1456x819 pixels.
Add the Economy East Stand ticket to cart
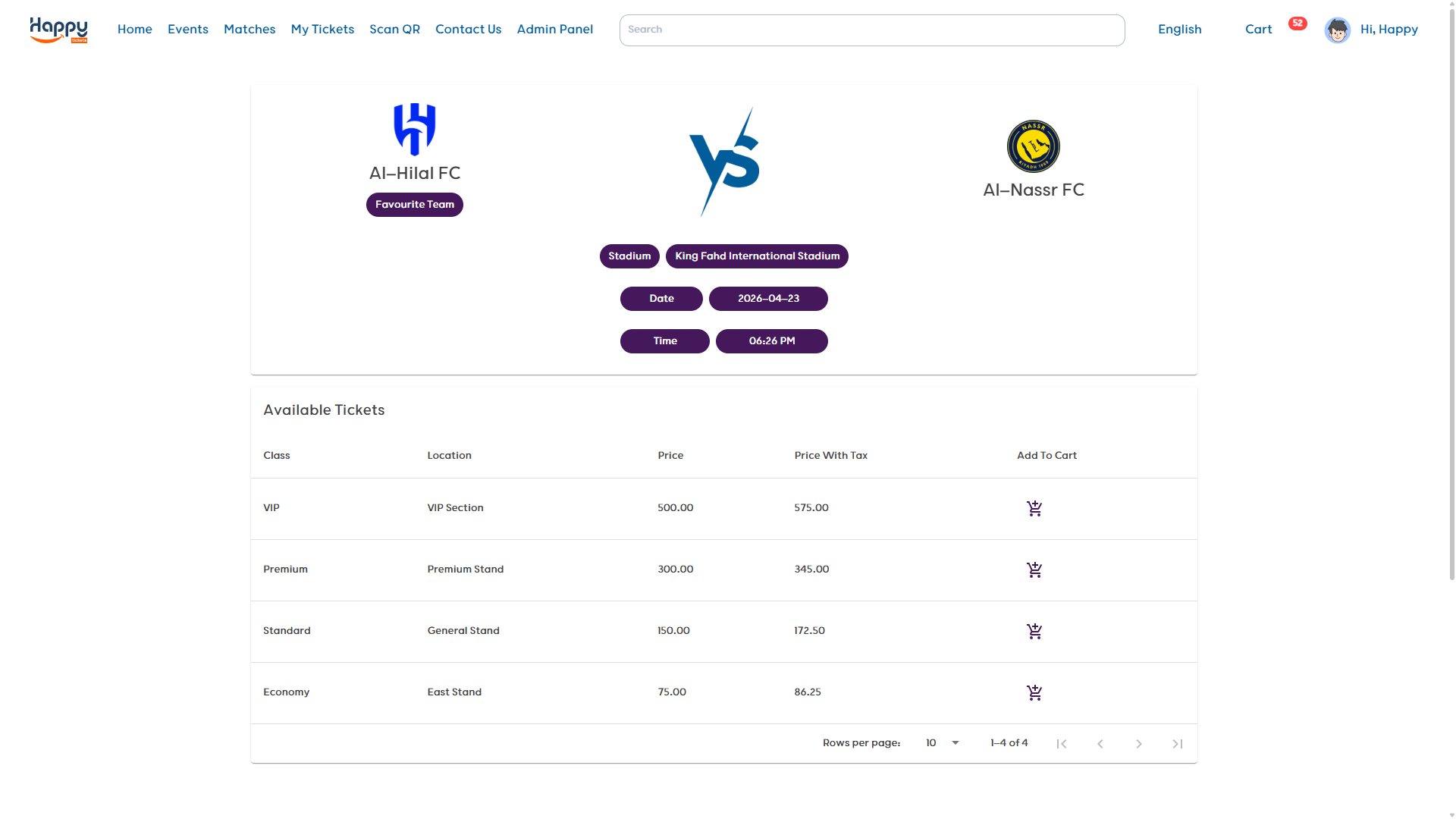click(1034, 692)
